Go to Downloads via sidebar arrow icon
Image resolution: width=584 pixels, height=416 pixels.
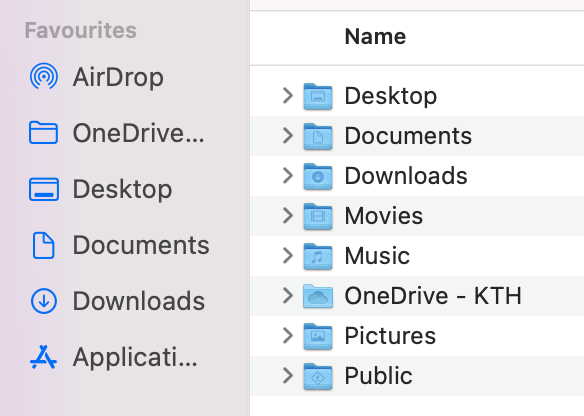[44, 301]
